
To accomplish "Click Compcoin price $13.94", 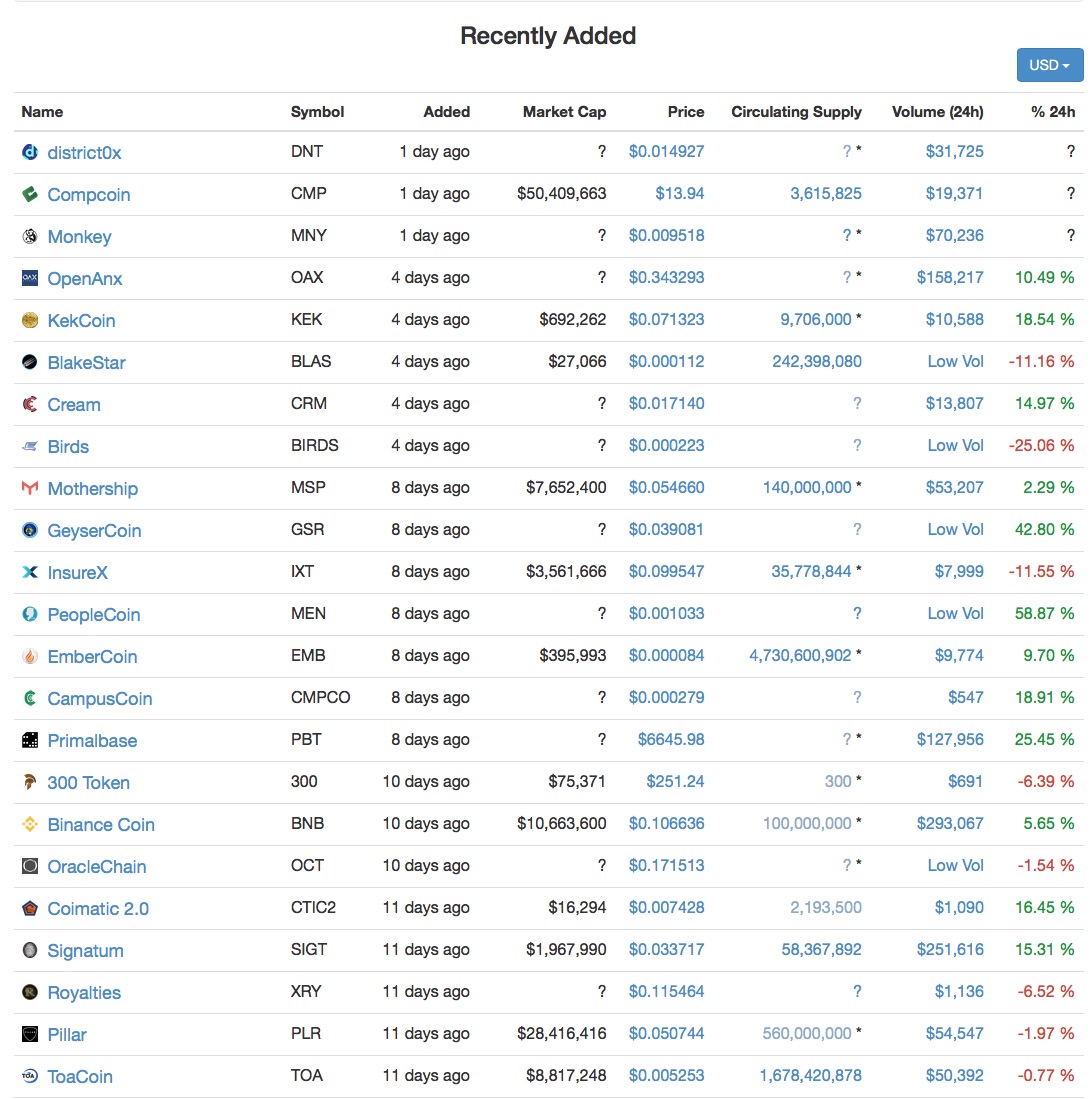I will pos(679,193).
